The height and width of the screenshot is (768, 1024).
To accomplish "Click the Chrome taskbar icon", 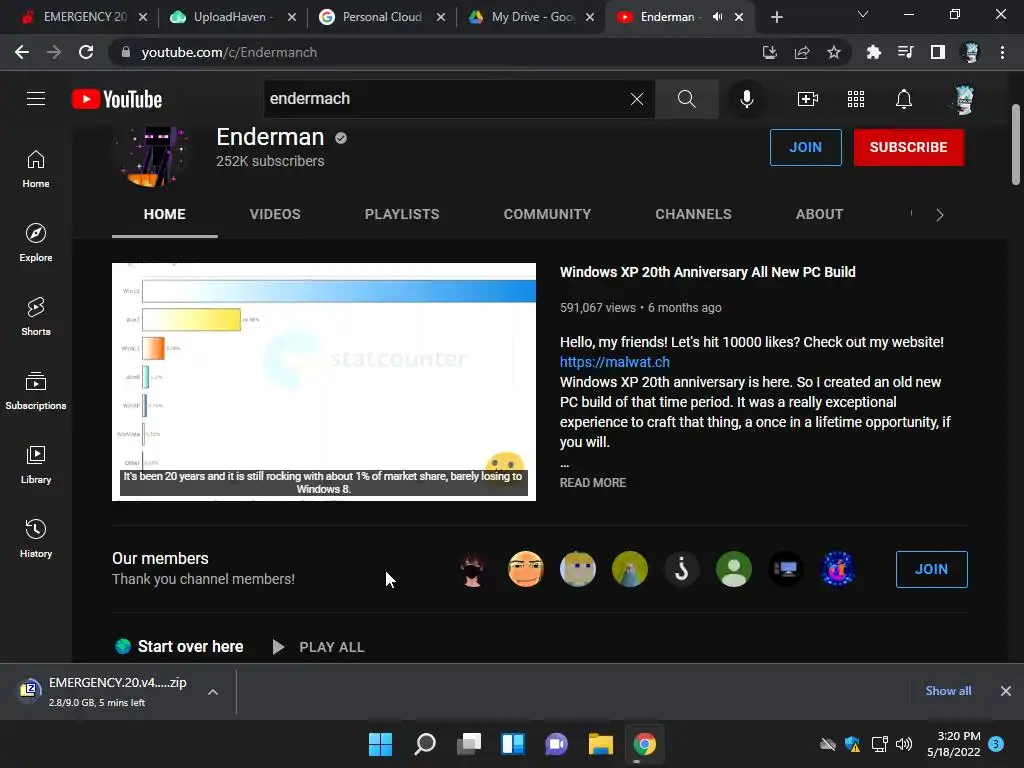I will pos(645,744).
